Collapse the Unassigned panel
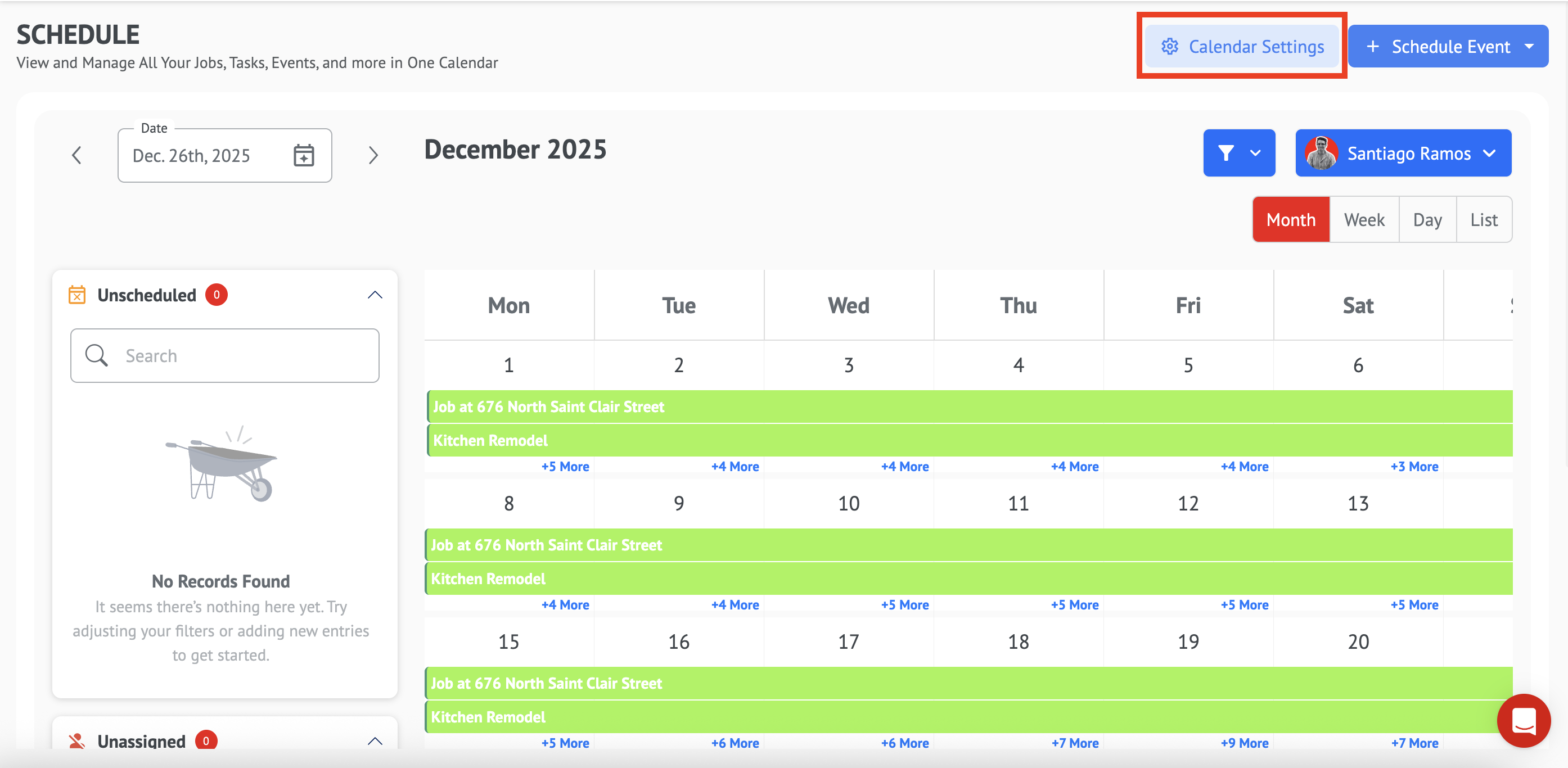The image size is (1568, 768). click(375, 740)
